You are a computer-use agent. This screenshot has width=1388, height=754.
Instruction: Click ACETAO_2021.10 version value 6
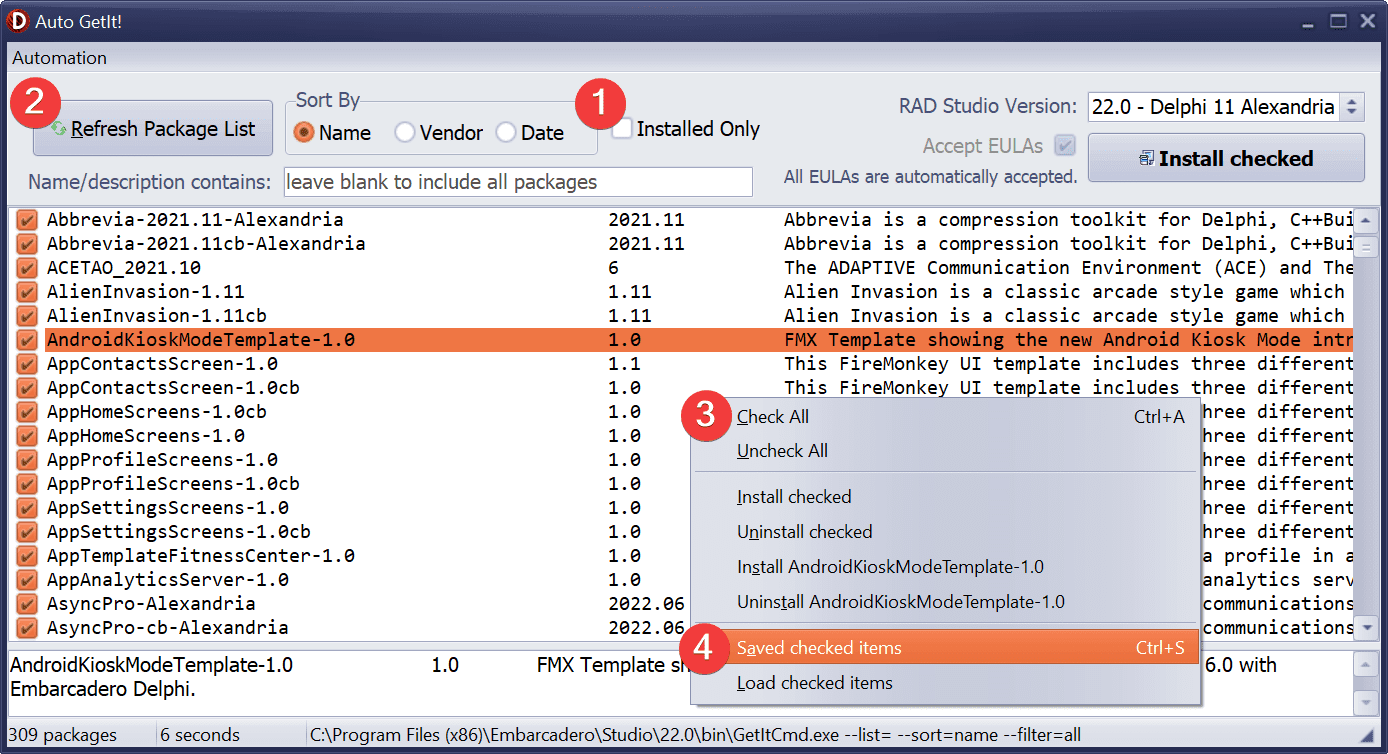[x=613, y=268]
